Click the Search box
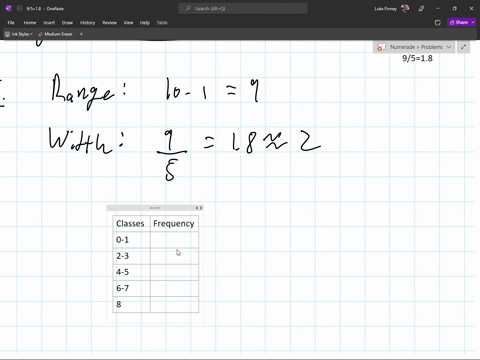The image size is (480, 360). click(243, 9)
